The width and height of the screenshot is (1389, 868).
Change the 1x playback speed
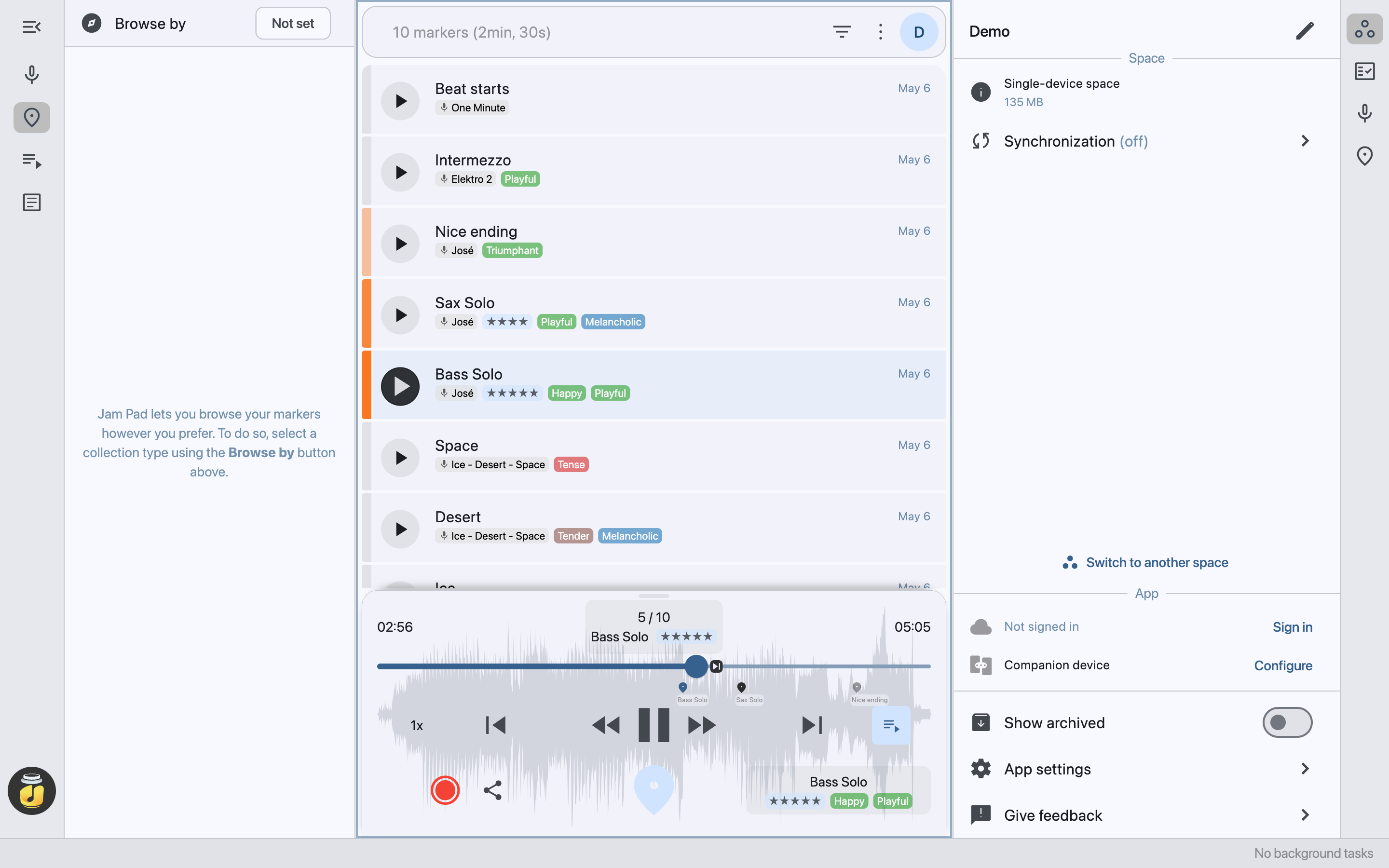[416, 726]
